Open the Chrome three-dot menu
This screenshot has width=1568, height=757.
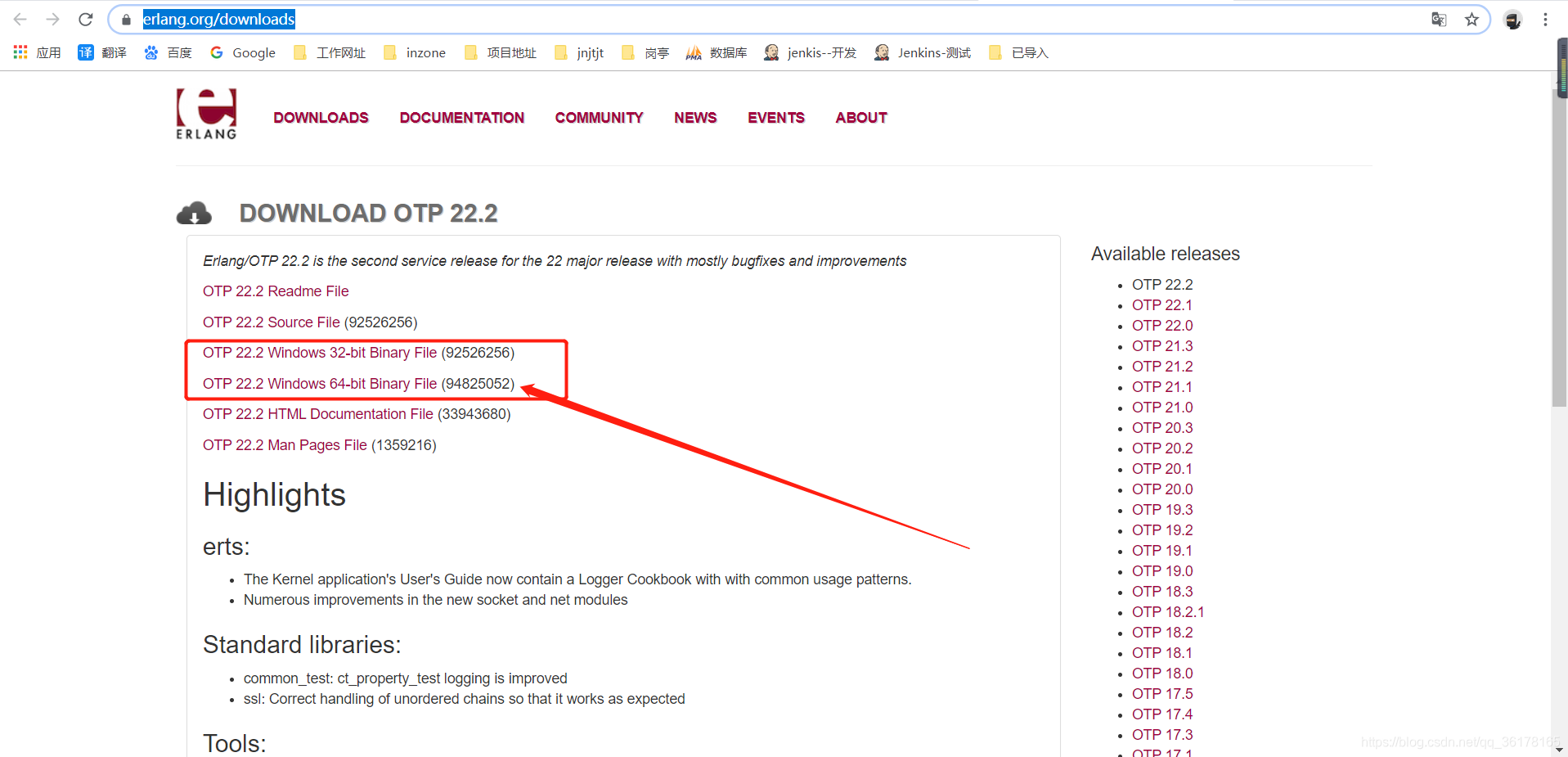click(x=1545, y=20)
